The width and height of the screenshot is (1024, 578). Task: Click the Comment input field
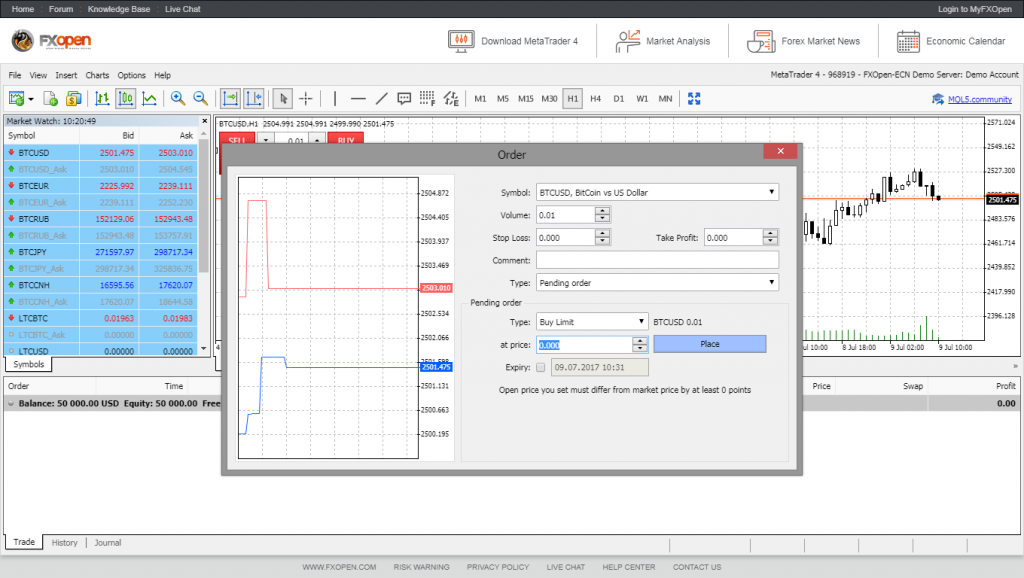click(x=657, y=260)
